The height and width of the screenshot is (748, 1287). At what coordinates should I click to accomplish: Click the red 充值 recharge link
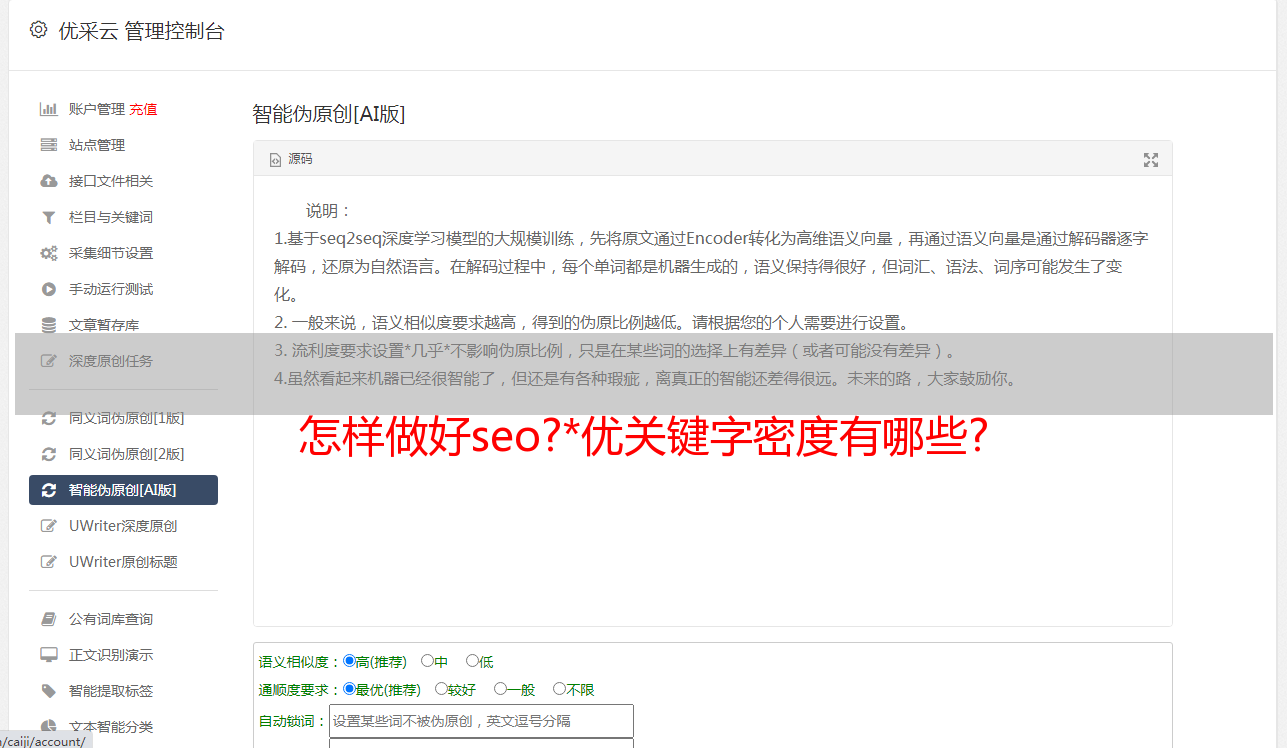143,109
